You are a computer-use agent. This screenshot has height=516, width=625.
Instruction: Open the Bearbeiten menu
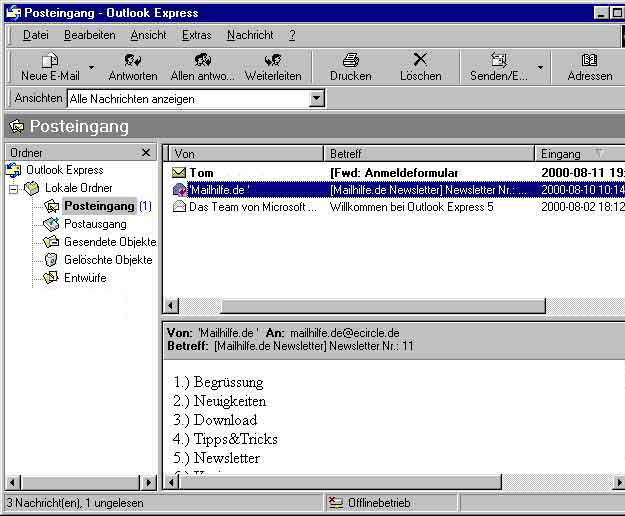(x=90, y=35)
